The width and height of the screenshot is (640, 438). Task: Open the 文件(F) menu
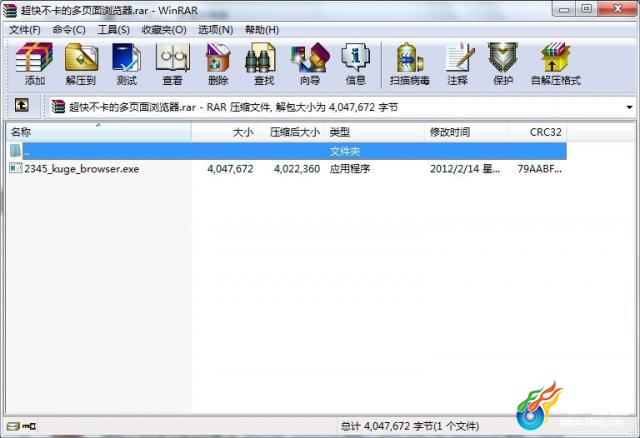coord(24,30)
